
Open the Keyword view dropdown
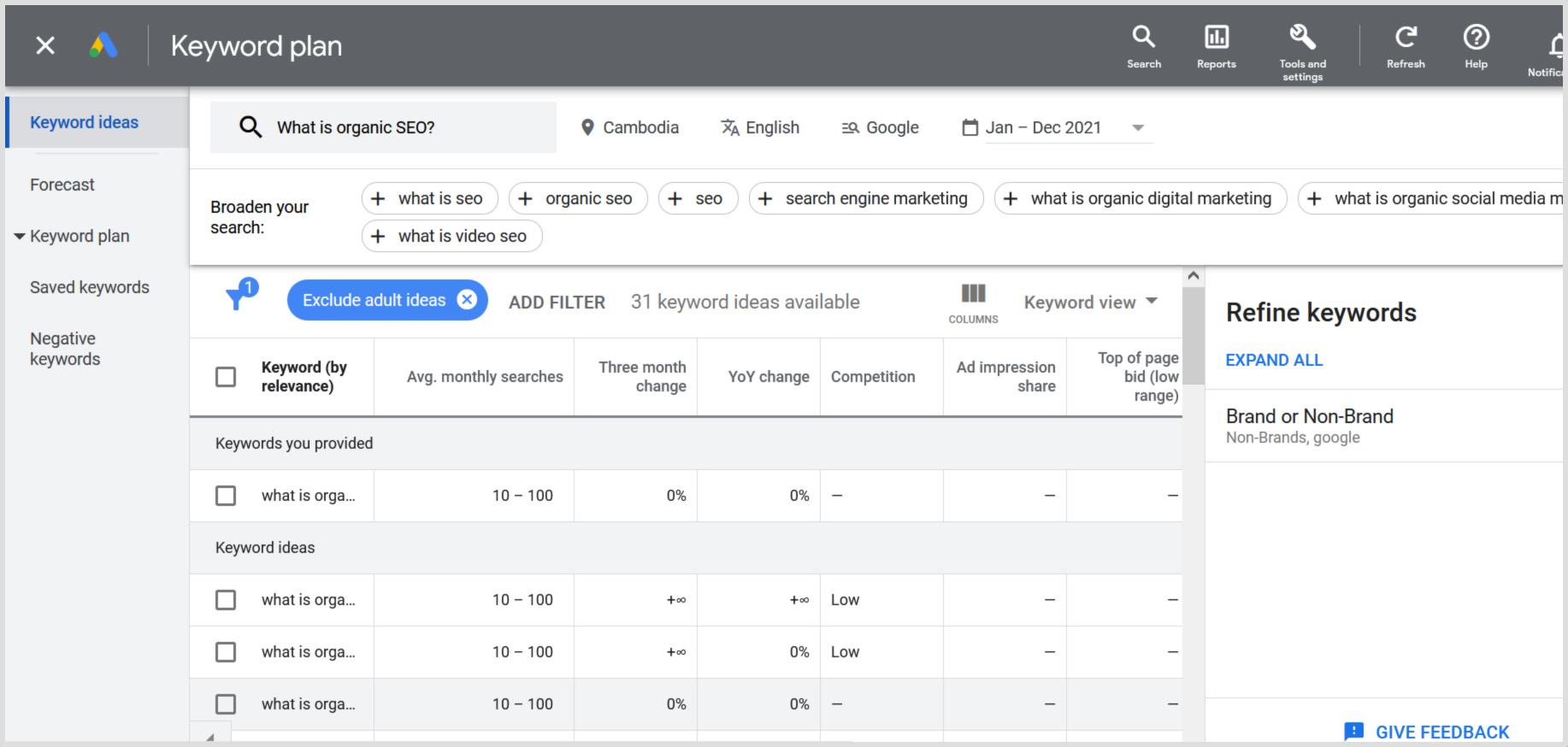(x=1091, y=302)
